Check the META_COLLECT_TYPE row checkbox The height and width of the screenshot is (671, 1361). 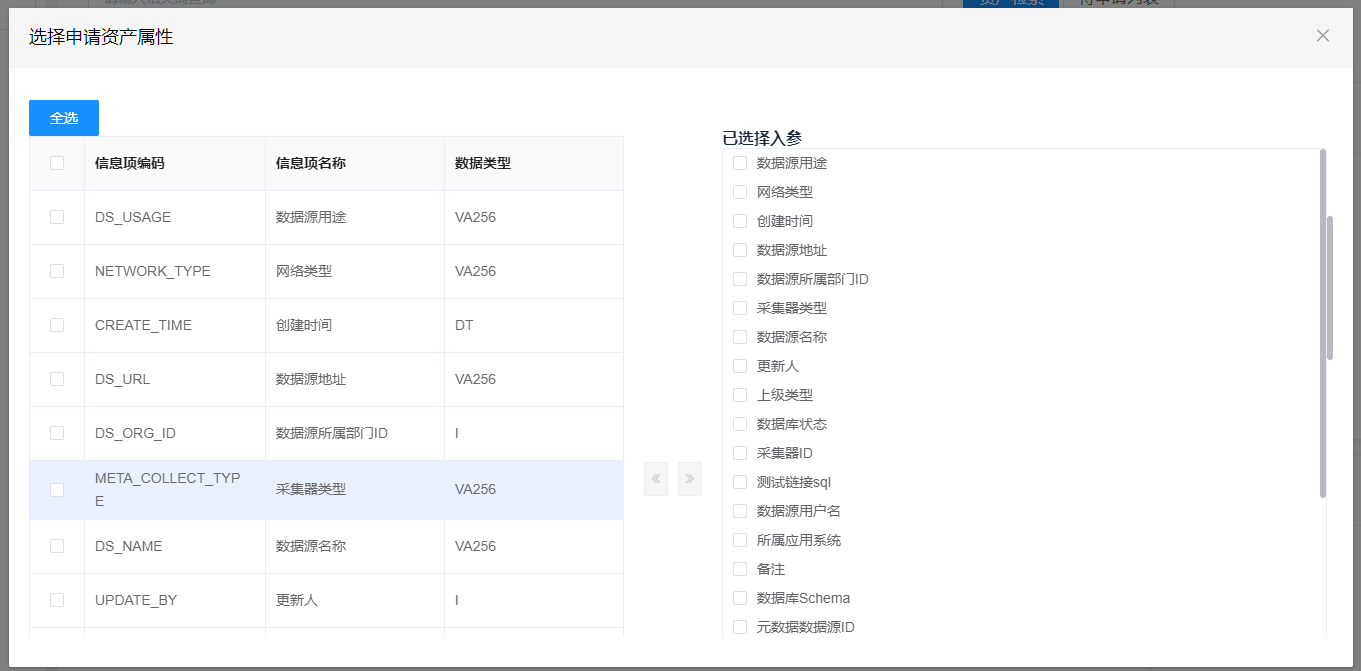point(57,490)
